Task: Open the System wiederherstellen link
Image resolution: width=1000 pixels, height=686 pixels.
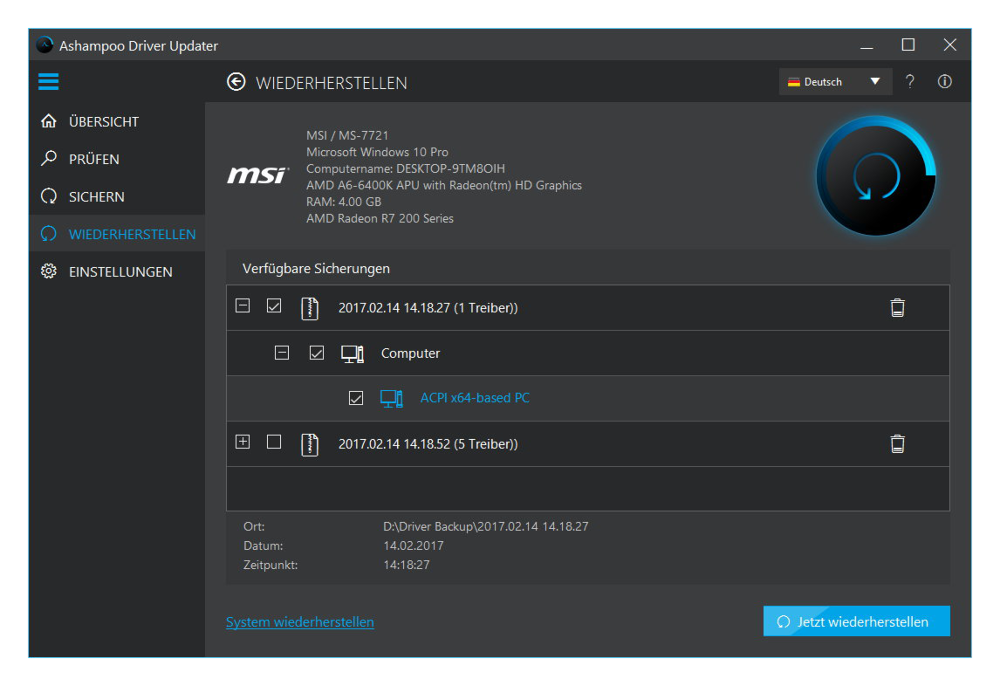Action: [x=300, y=622]
